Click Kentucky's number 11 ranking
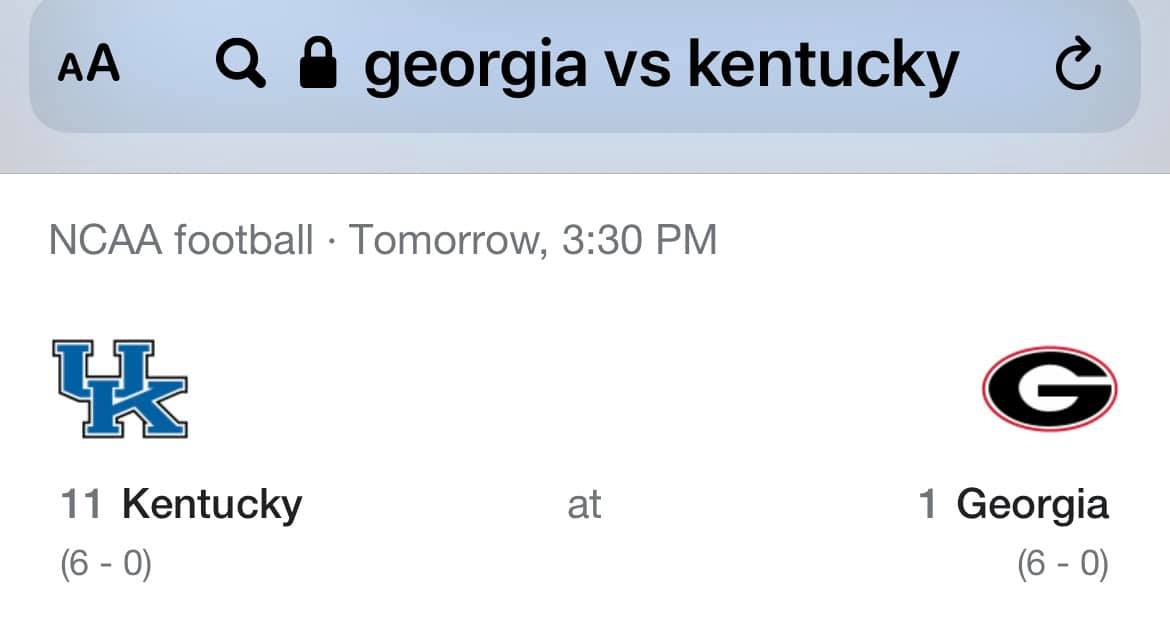The width and height of the screenshot is (1170, 636). (81, 504)
